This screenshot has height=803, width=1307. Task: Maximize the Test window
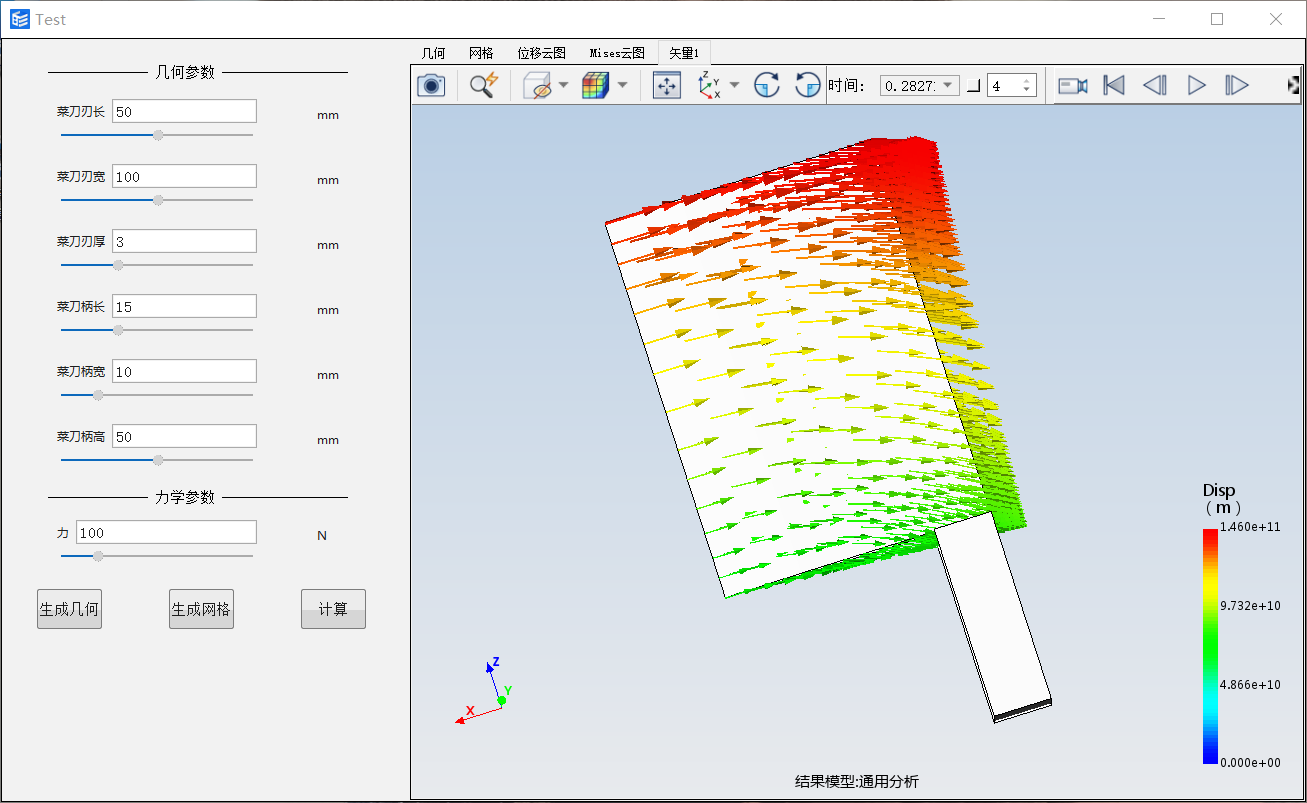point(1217,19)
